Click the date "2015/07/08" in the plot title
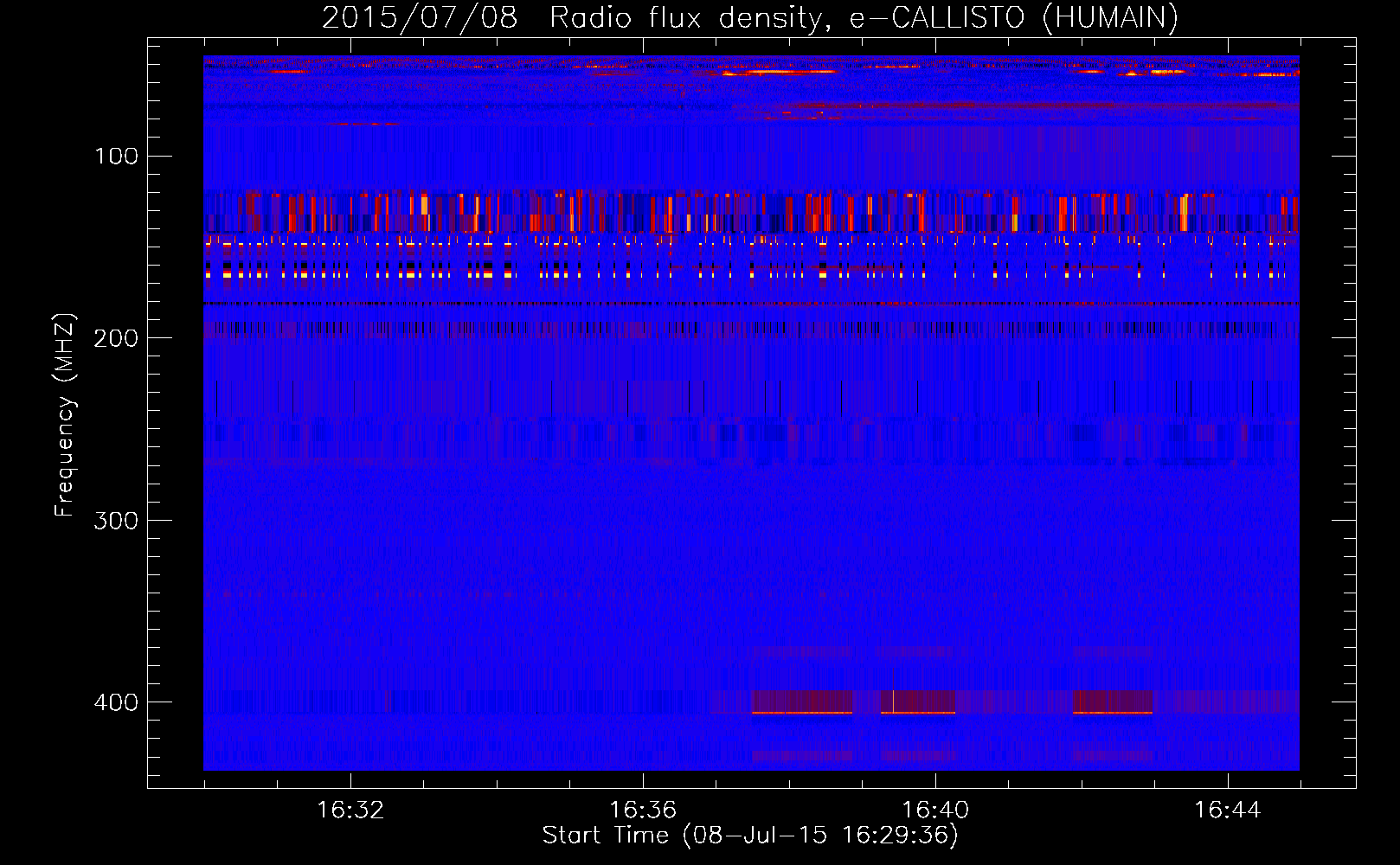This screenshot has width=1400, height=865. click(420, 17)
